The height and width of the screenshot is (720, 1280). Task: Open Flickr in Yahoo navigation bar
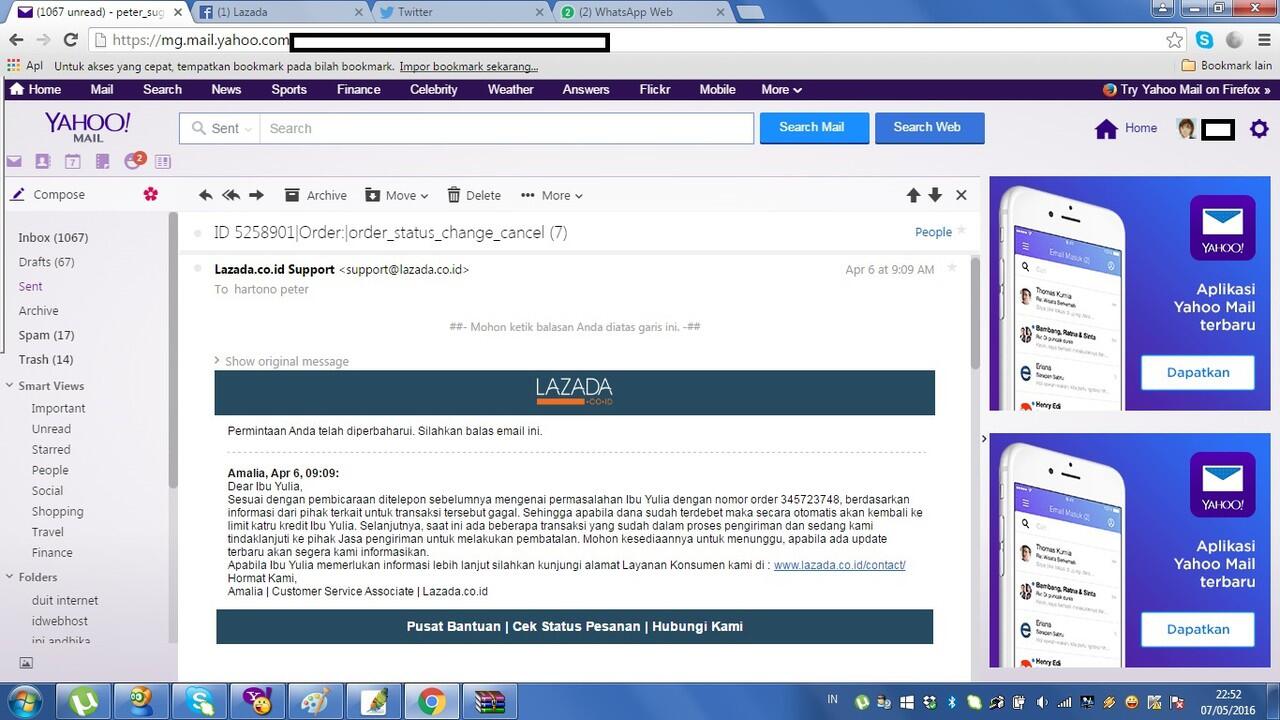tap(655, 89)
